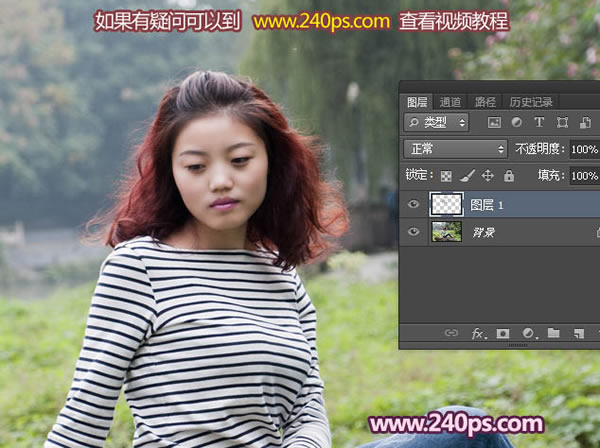Switch to the 通道 tab
600x448 pixels.
450,101
